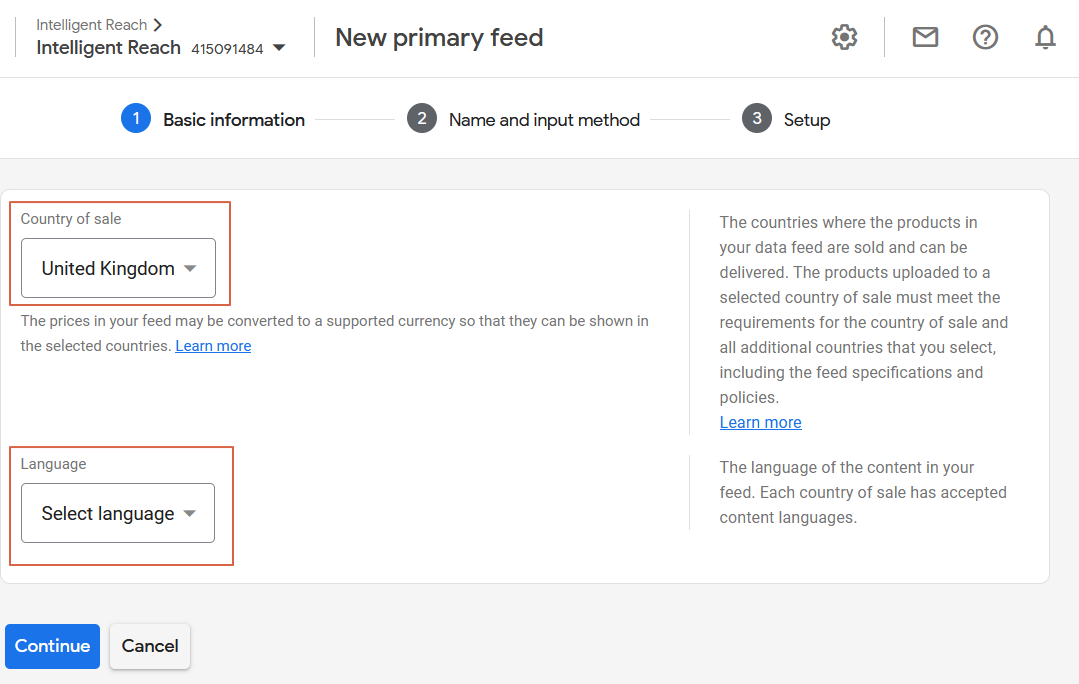The height and width of the screenshot is (684, 1079).
Task: Open Learn more link about currency conversion
Action: (213, 346)
